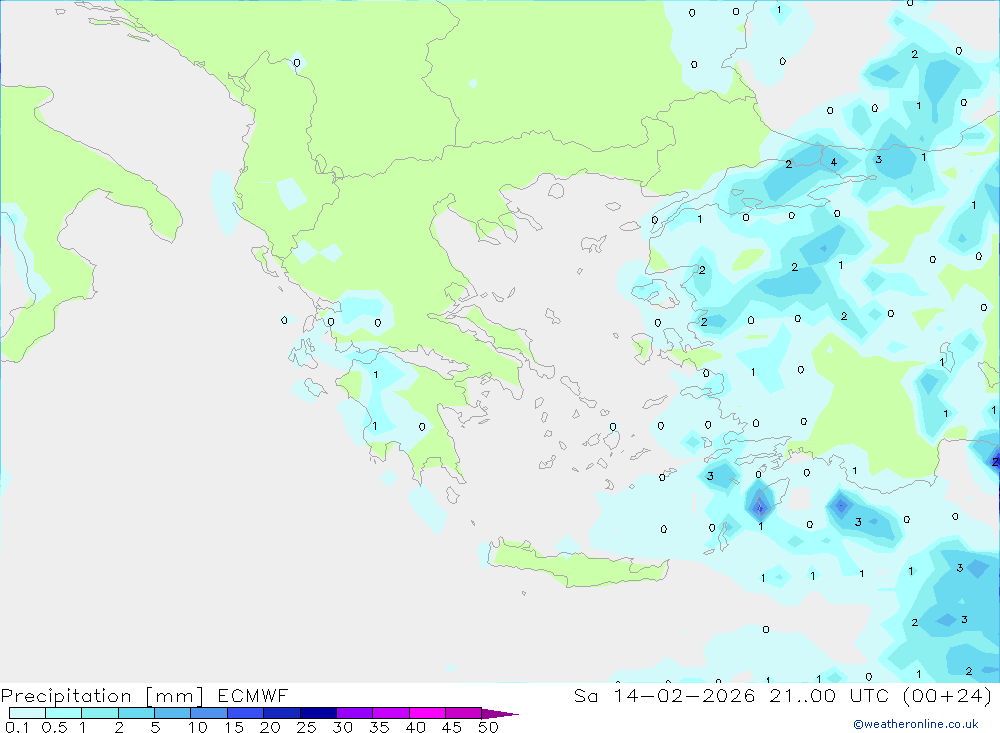
Task: Click the "50" legend scale label
Action: coord(488,727)
